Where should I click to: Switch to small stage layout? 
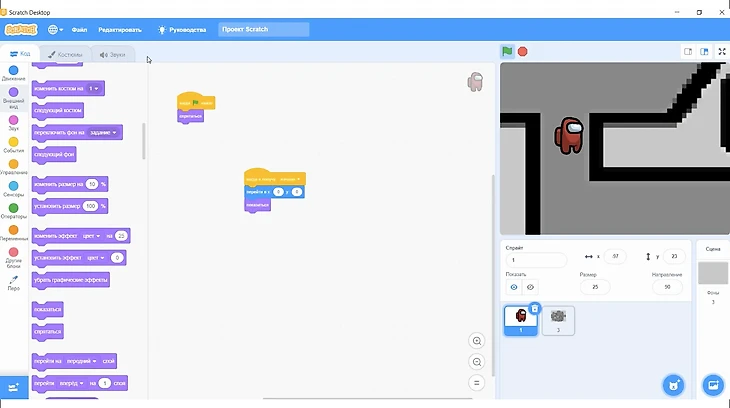coord(688,52)
